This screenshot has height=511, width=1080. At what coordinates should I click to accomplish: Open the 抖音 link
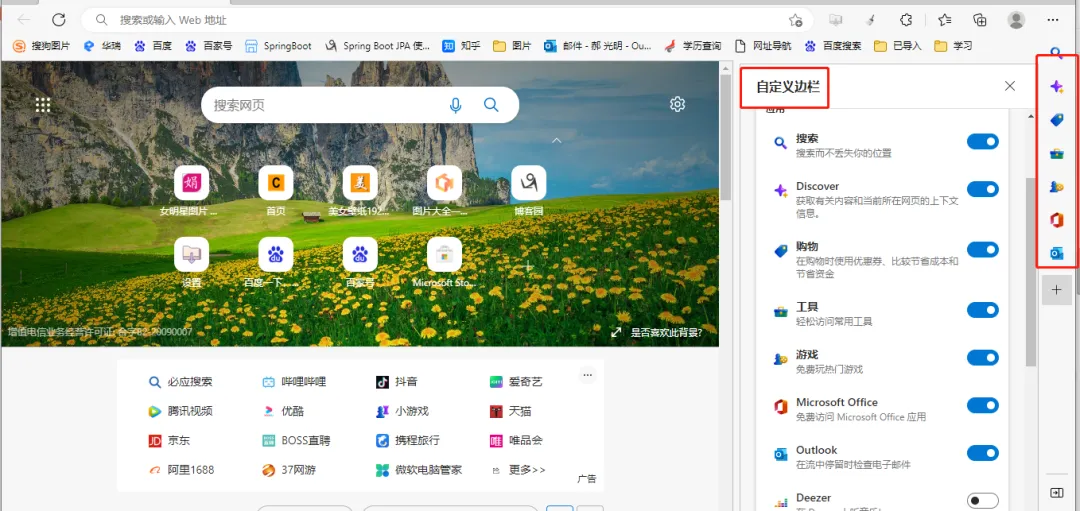[x=397, y=382]
